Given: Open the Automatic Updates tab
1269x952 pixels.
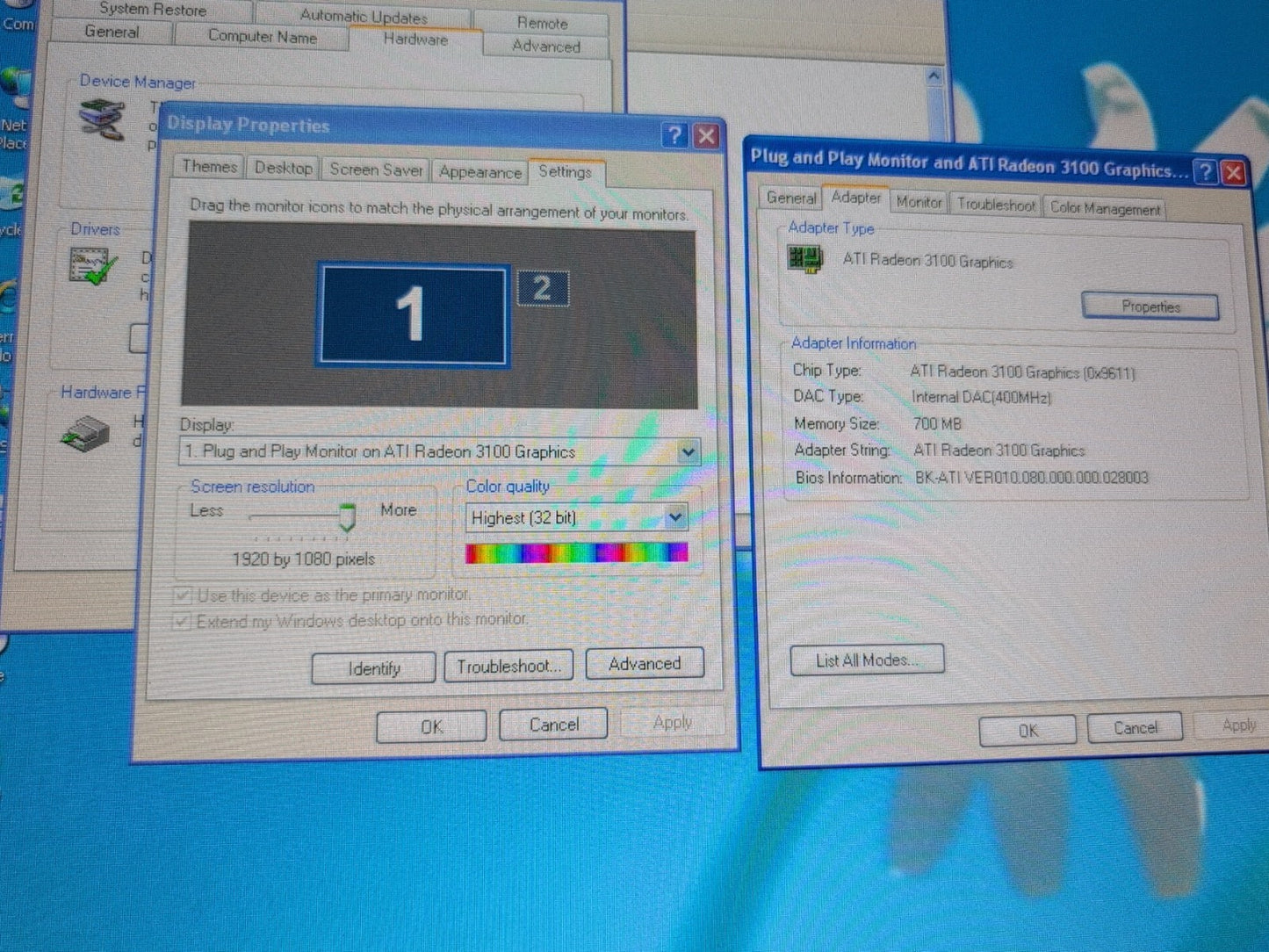Looking at the screenshot, I should [x=364, y=16].
